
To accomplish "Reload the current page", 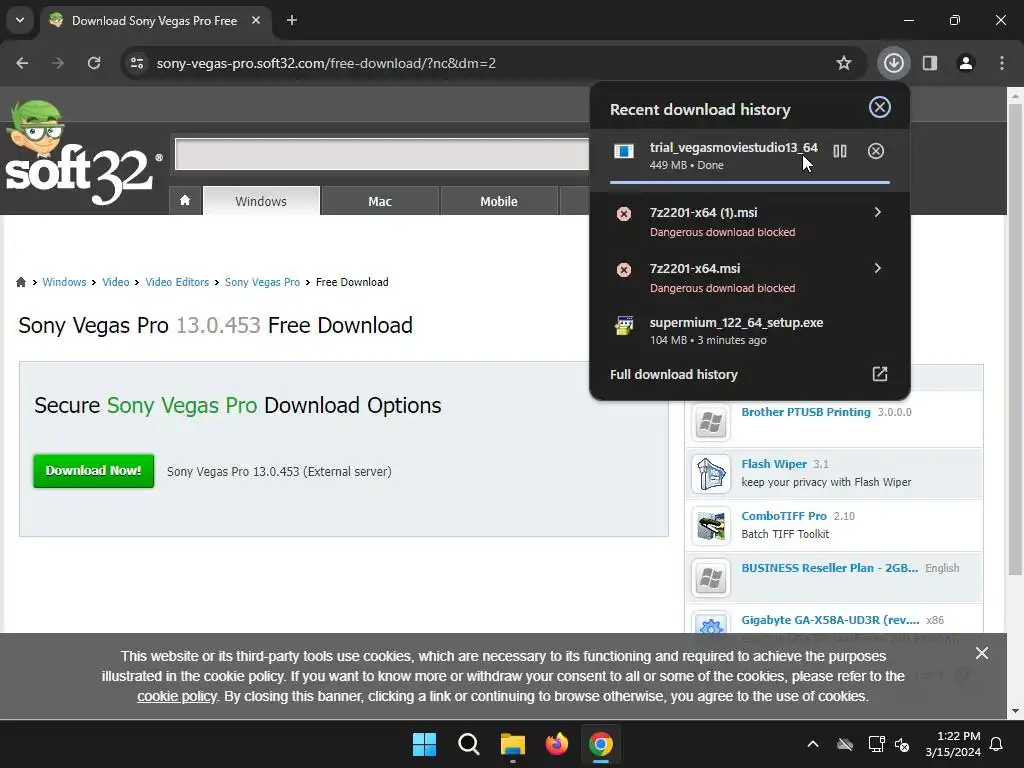I will pyautogui.click(x=94, y=63).
